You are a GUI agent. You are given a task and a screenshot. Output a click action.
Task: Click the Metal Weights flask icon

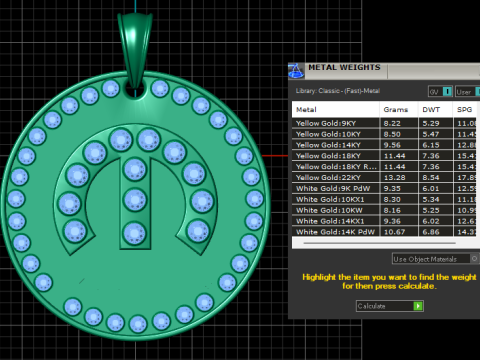[x=296, y=71]
